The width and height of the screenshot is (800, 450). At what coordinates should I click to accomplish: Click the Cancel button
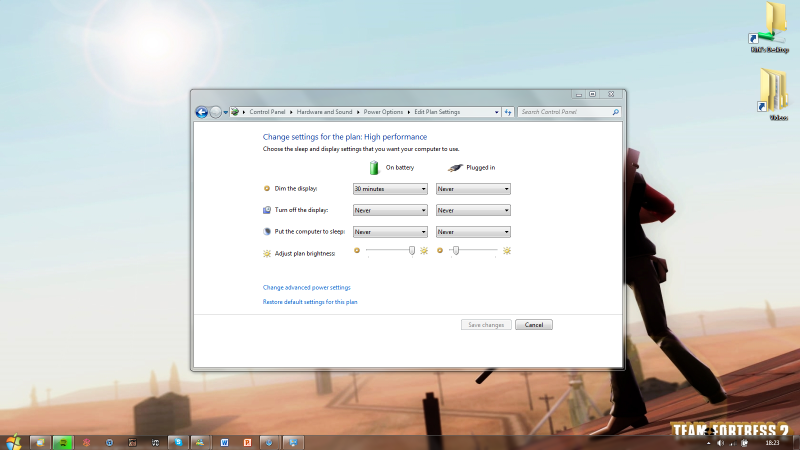tap(534, 324)
